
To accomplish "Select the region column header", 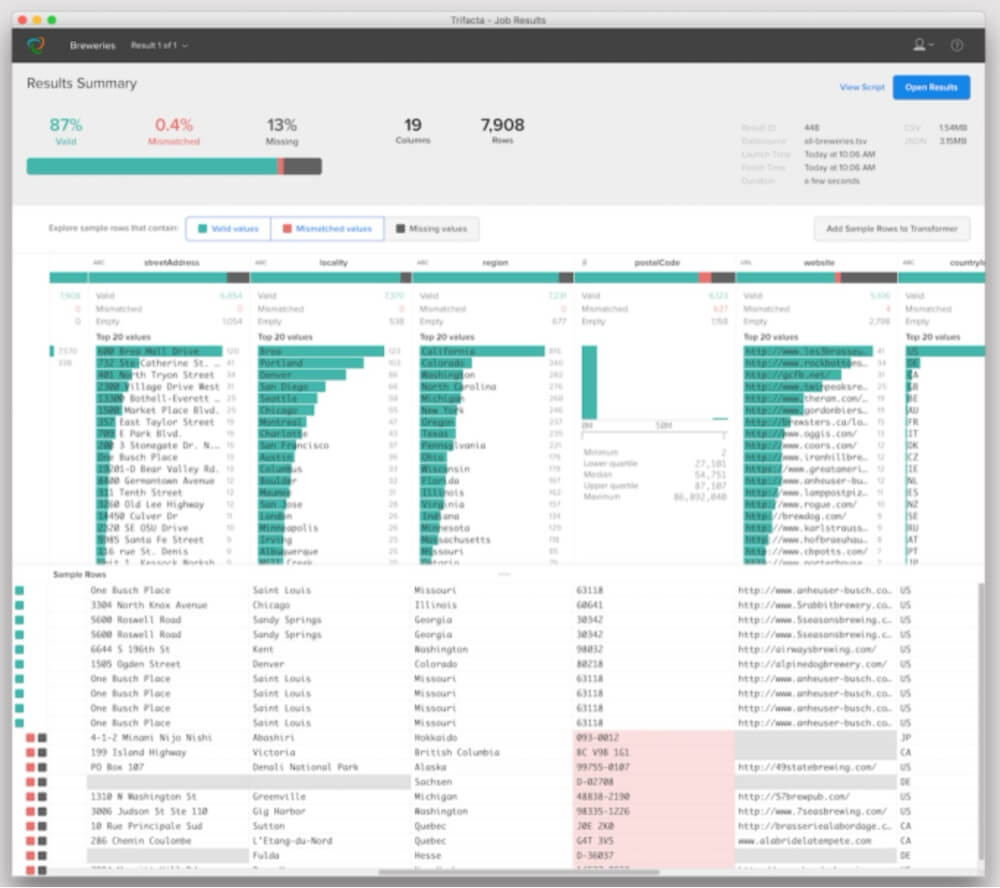I will pyautogui.click(x=495, y=263).
